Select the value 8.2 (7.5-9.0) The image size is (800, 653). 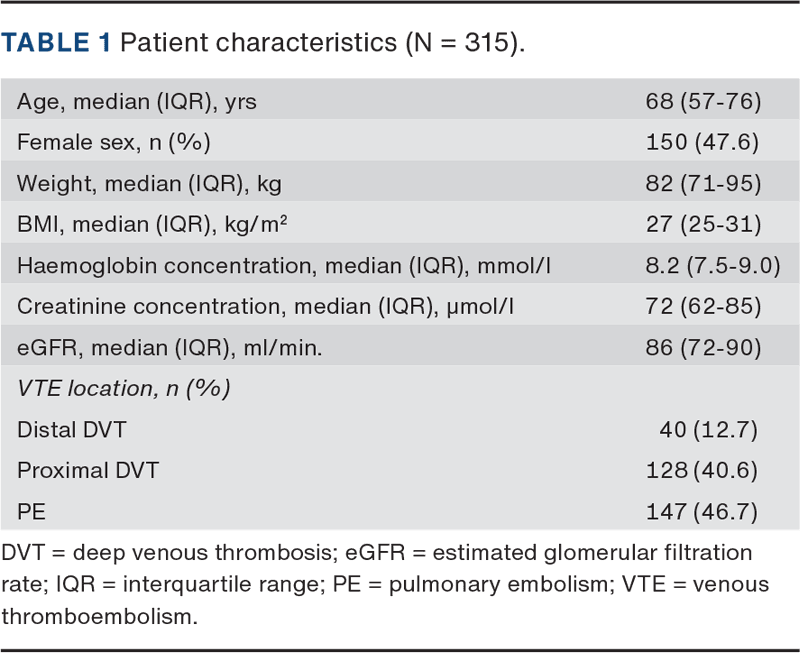713,266
